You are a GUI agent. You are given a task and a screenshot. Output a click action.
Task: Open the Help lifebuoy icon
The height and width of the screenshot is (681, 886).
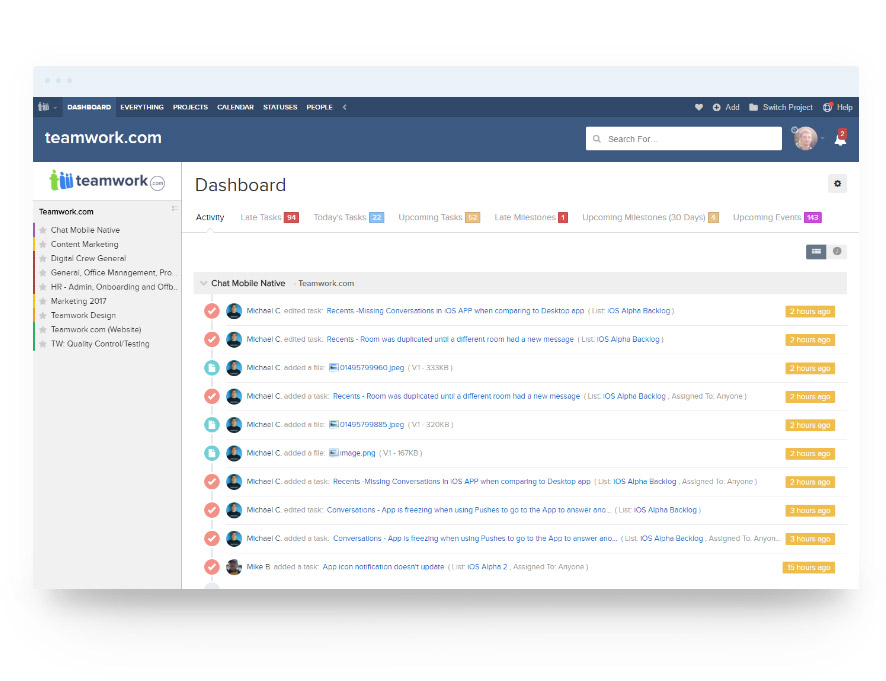tap(828, 107)
